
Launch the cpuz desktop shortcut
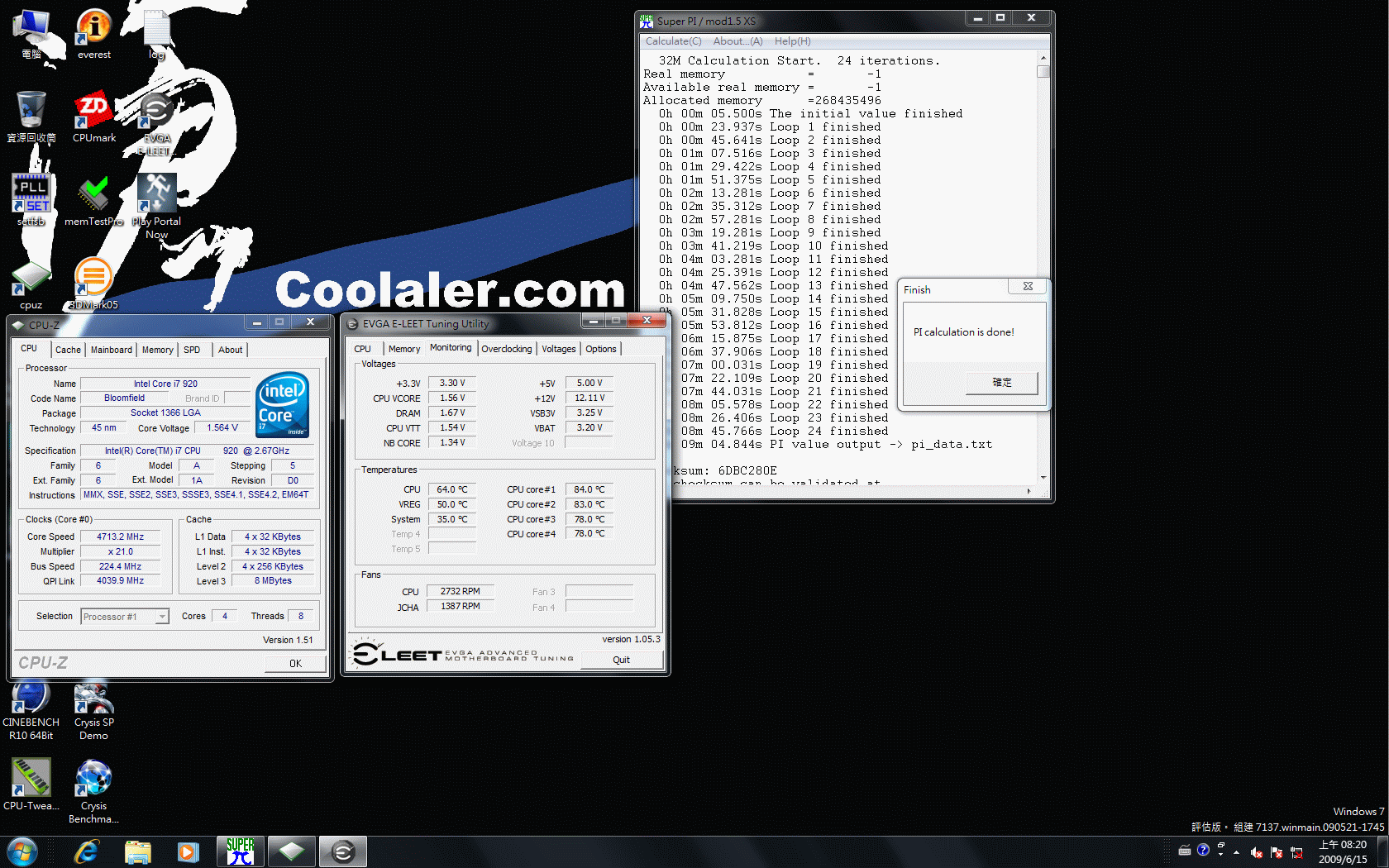[31, 285]
